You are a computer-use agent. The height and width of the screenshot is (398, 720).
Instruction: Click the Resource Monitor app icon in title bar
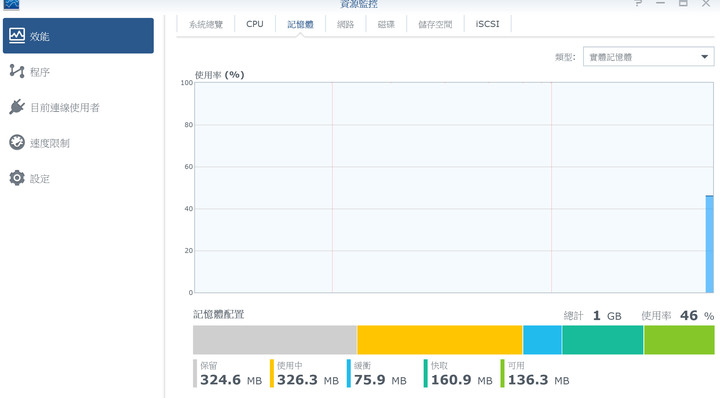[x=11, y=4]
